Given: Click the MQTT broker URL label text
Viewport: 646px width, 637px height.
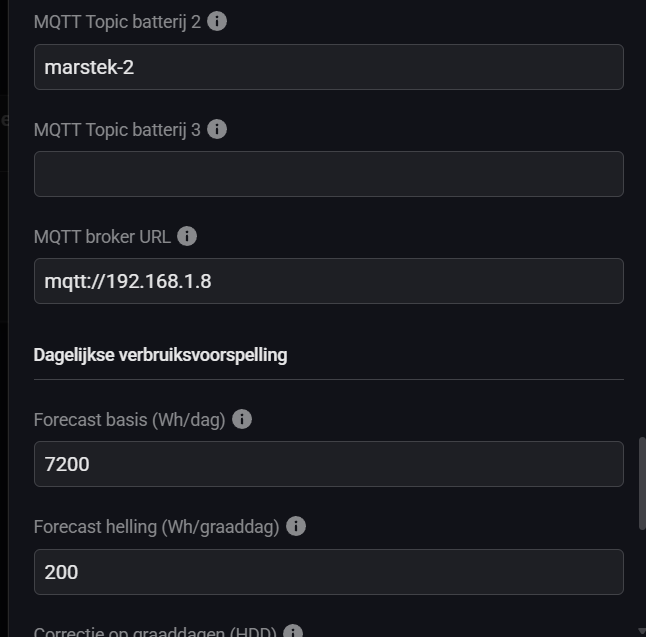Looking at the screenshot, I should [x=102, y=236].
